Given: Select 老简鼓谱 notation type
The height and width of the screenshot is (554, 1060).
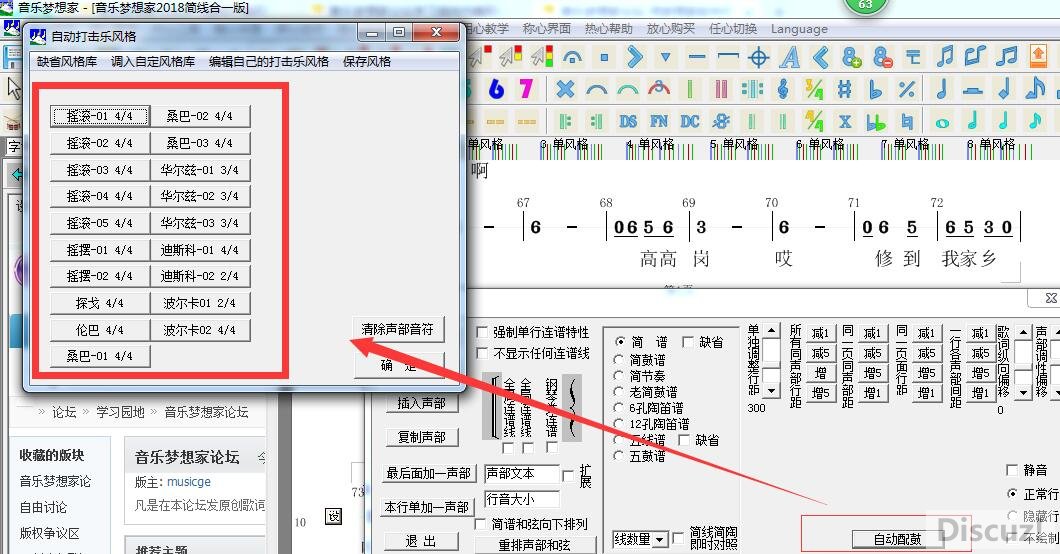Looking at the screenshot, I should pos(618,391).
